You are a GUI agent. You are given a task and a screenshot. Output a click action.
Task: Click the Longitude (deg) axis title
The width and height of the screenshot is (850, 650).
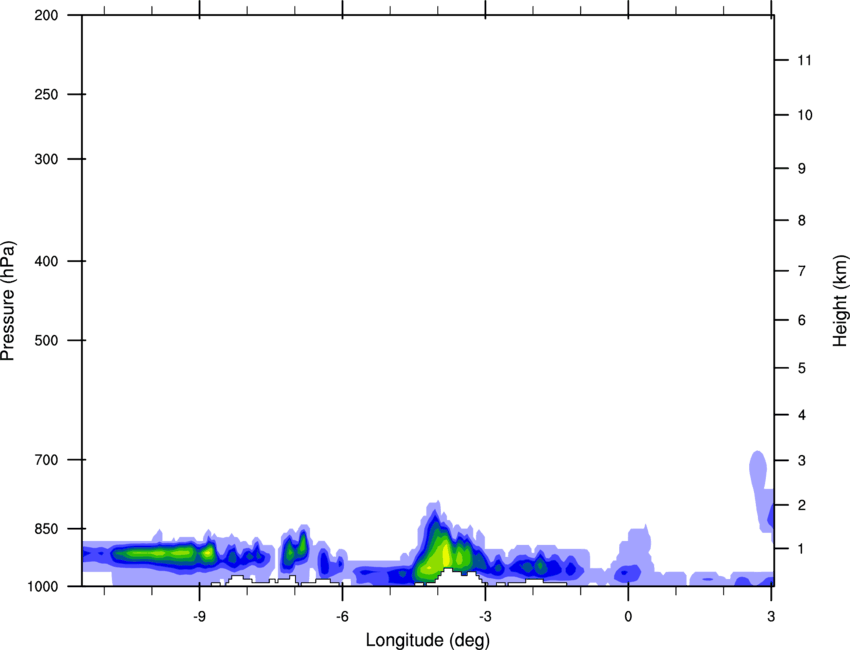pyautogui.click(x=428, y=640)
